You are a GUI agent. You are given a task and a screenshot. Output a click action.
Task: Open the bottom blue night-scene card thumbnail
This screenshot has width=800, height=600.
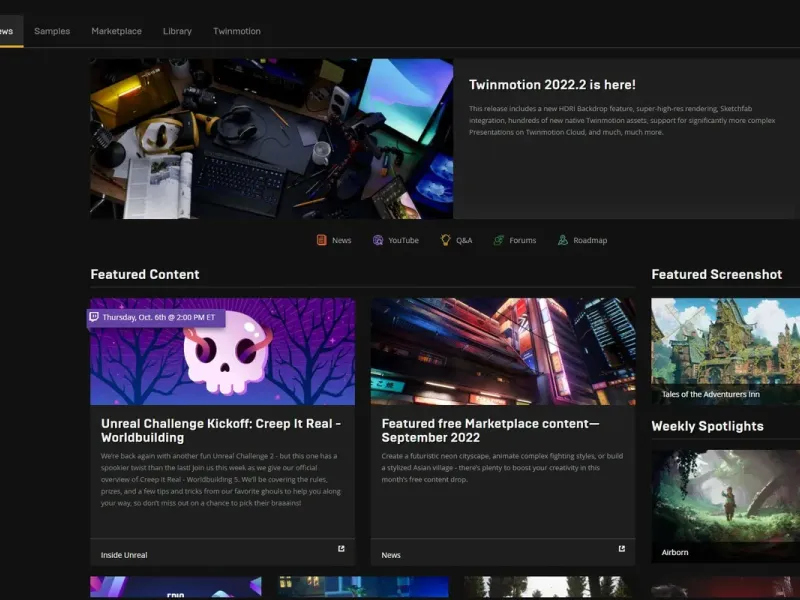[x=363, y=587]
